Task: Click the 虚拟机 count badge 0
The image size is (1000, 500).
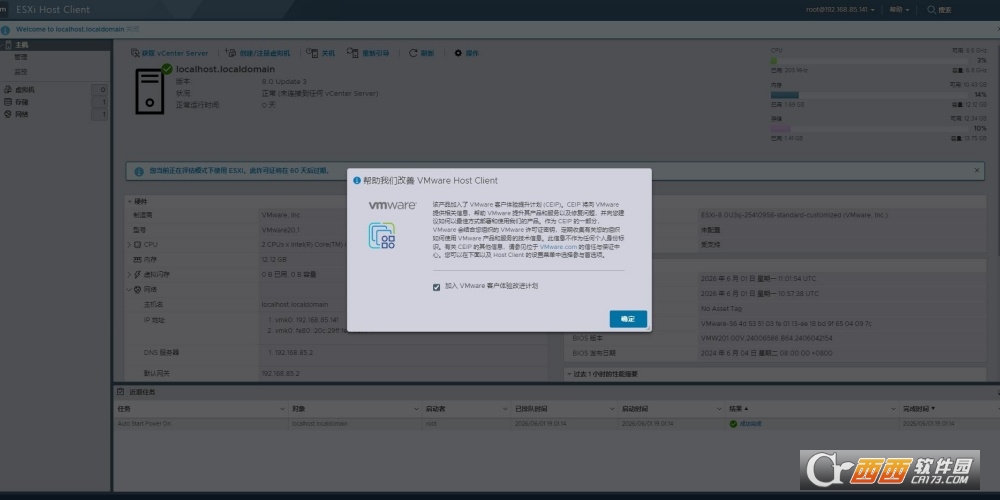Action: [99, 90]
